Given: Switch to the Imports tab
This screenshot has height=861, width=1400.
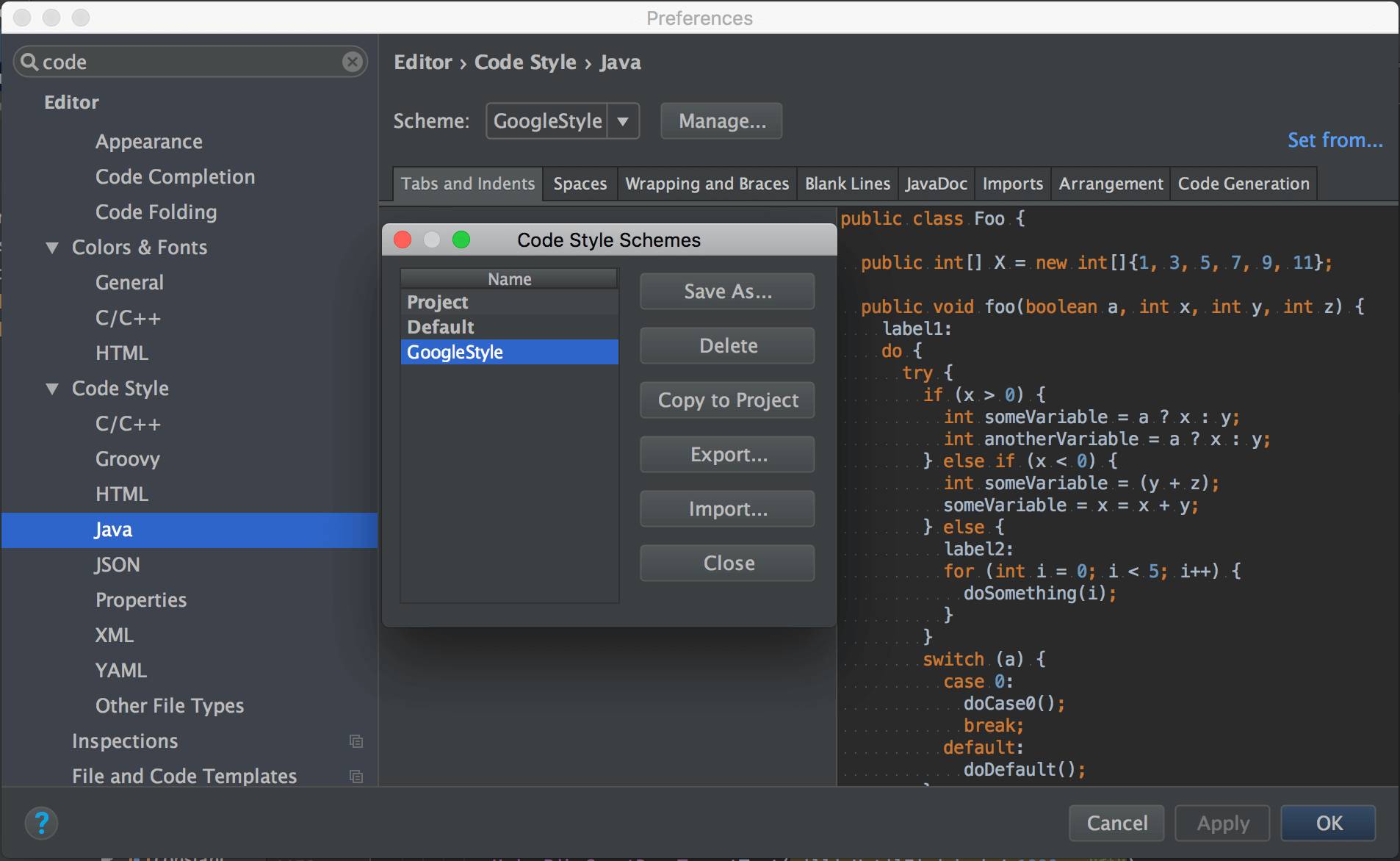Looking at the screenshot, I should (1012, 184).
